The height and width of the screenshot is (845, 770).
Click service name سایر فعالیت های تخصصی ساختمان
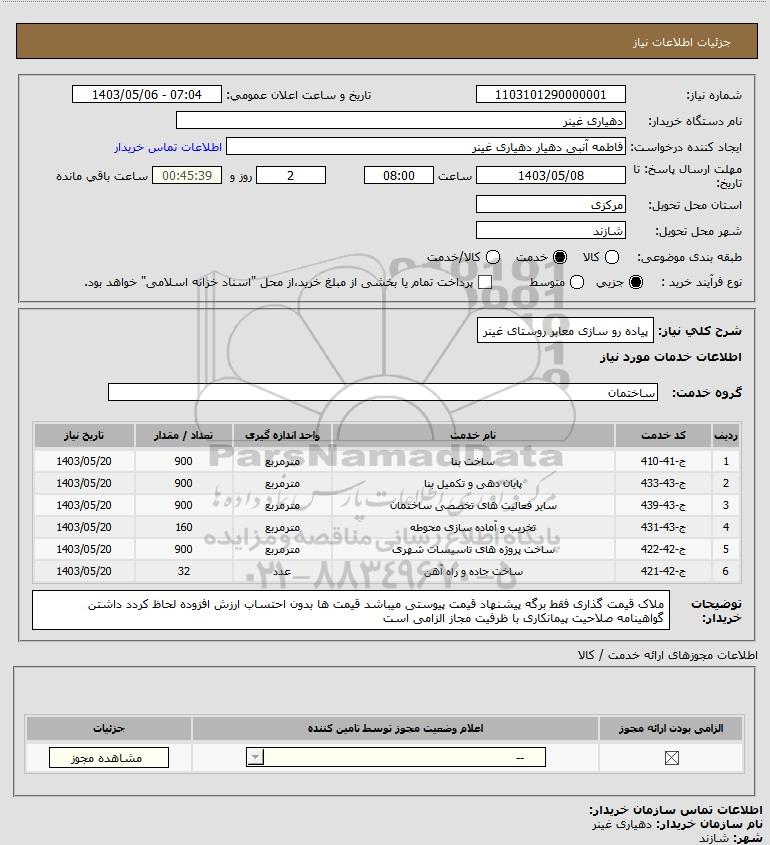coord(473,505)
